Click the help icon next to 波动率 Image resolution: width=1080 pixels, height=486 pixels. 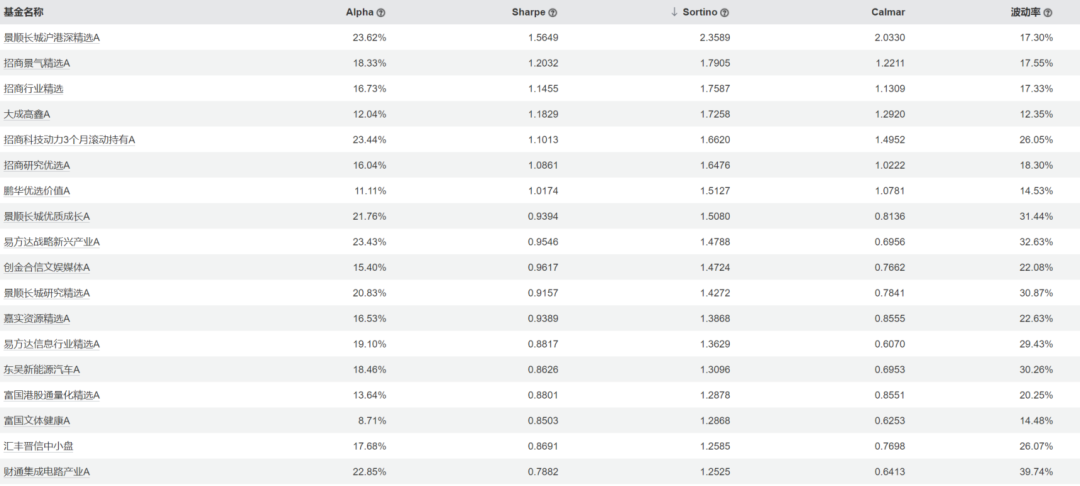(x=1049, y=12)
